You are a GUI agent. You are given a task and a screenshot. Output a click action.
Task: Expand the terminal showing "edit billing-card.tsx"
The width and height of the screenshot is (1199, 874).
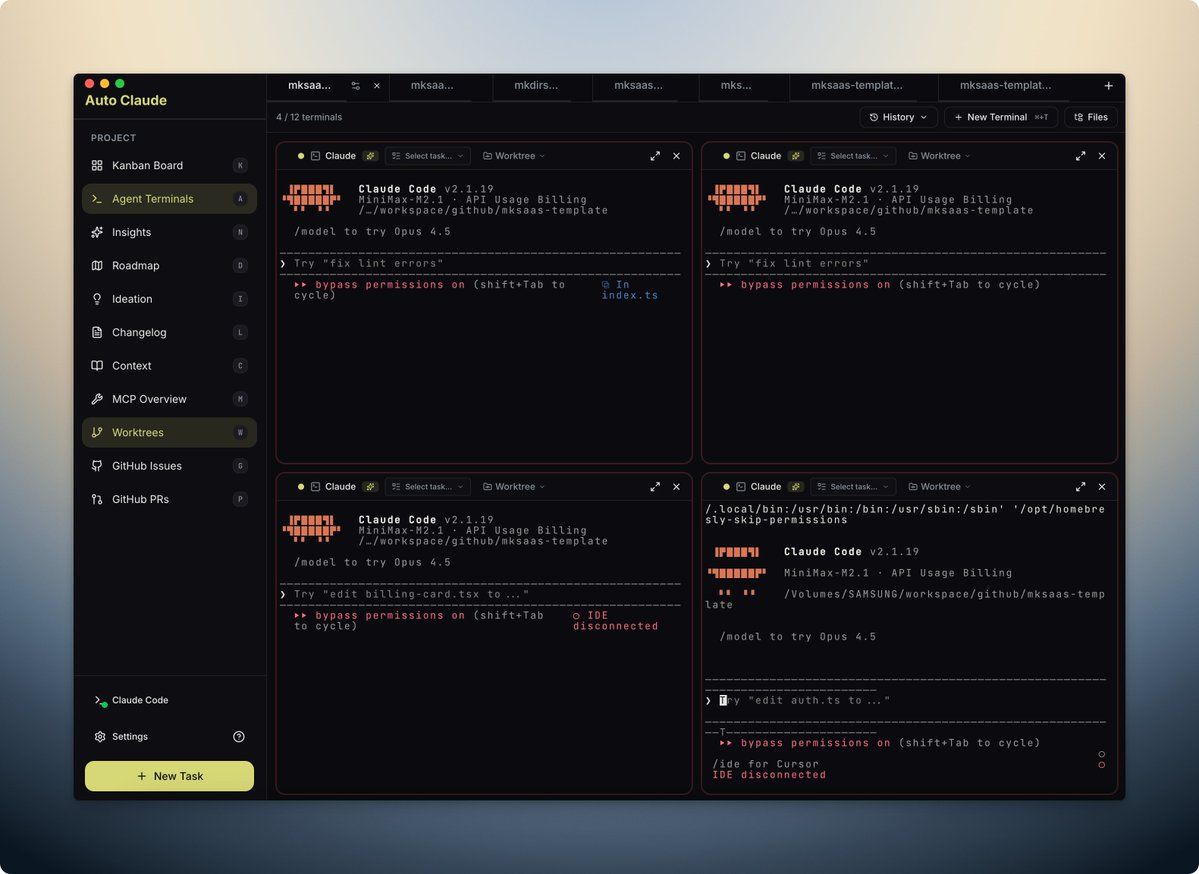tap(655, 487)
